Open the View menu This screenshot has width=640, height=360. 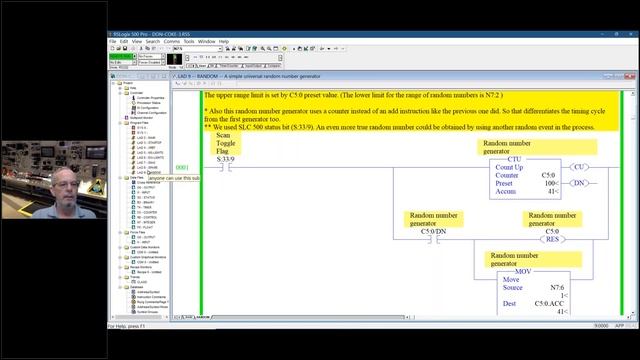[x=137, y=42]
